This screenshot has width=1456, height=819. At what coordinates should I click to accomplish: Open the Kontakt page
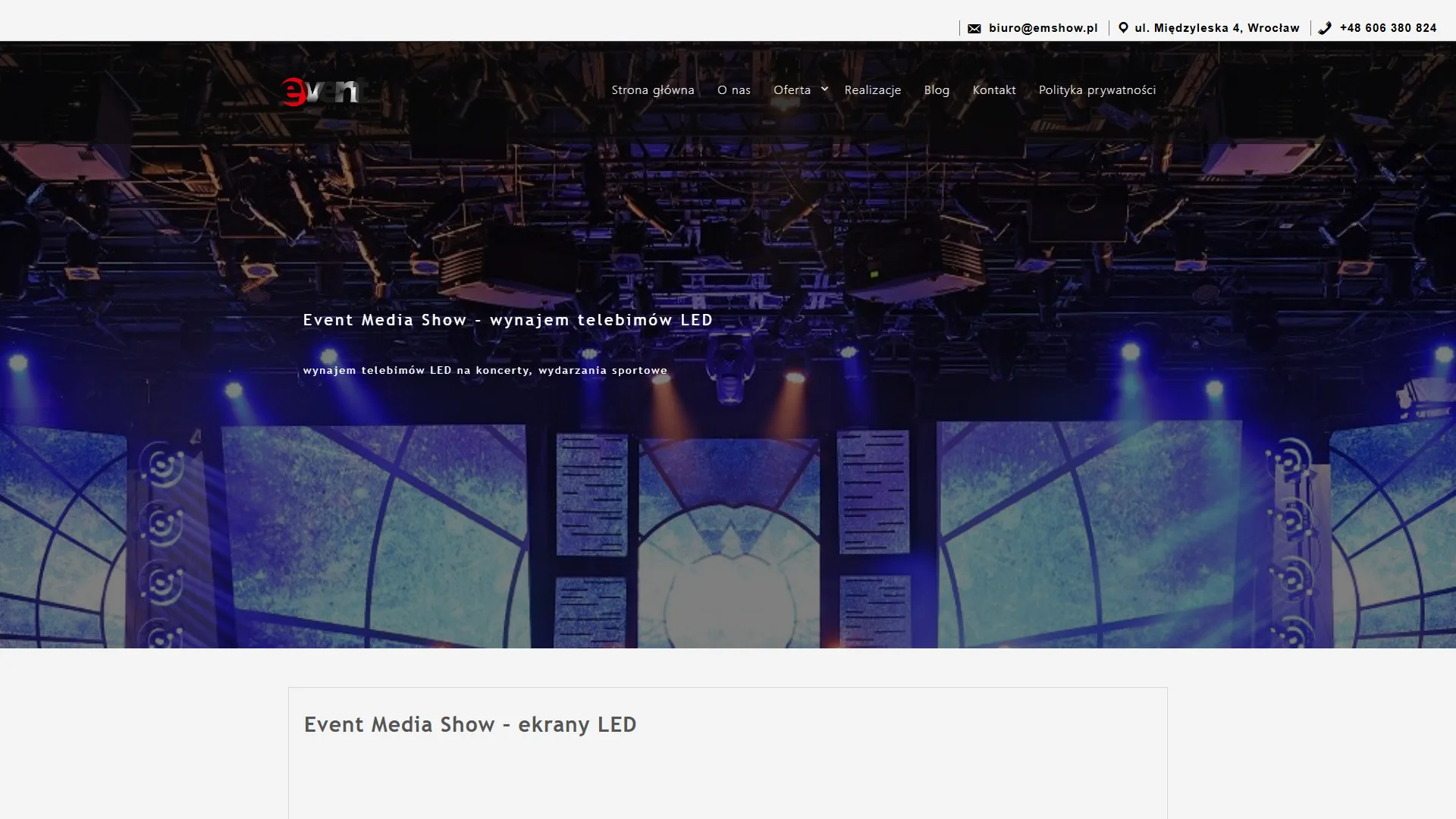pos(994,89)
